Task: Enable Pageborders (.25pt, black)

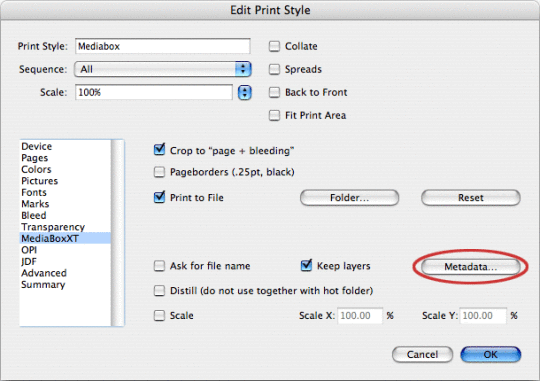Action: click(159, 172)
